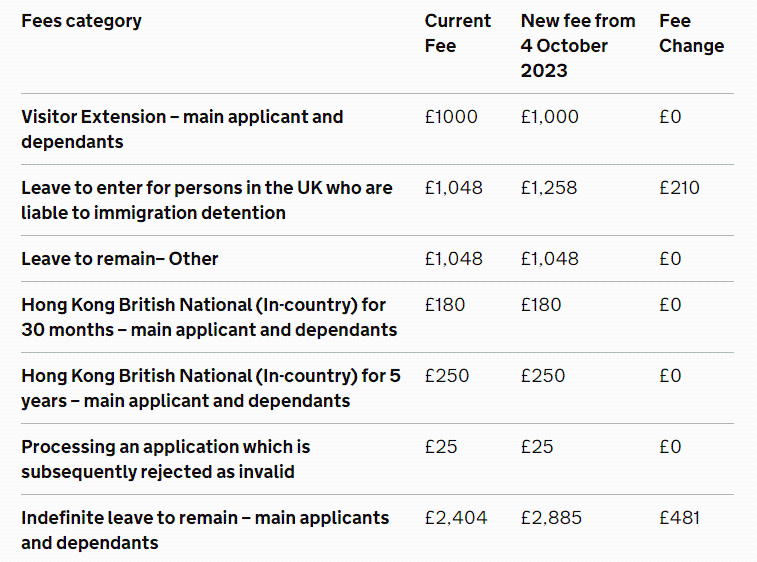
Task: Click 'Leave to enter for persons' row label
Action: click(x=206, y=200)
